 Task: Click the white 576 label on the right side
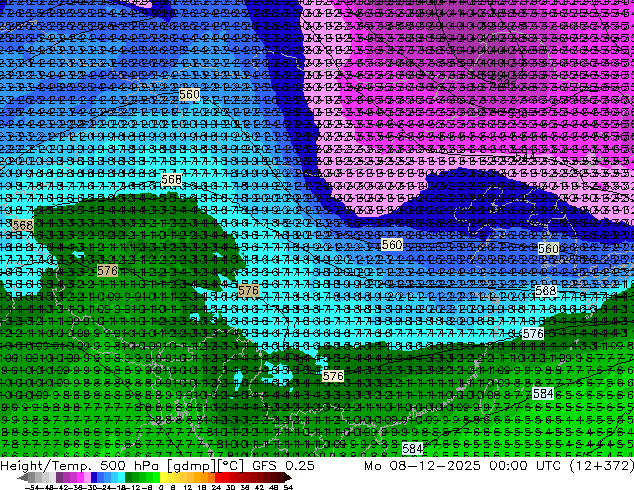pyautogui.click(x=533, y=334)
